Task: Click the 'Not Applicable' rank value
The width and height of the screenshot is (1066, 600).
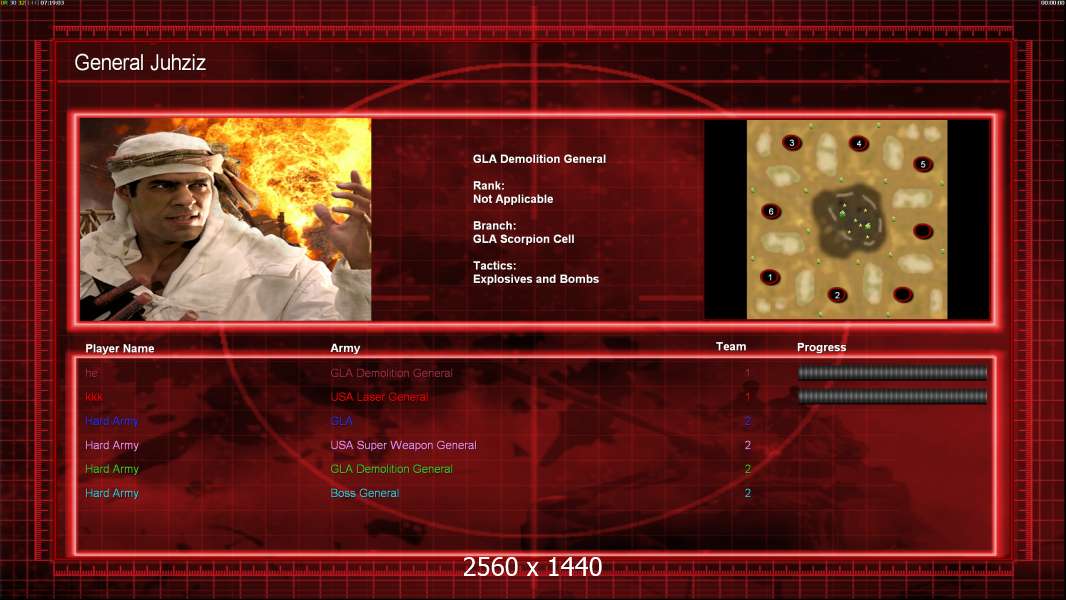Action: point(513,199)
